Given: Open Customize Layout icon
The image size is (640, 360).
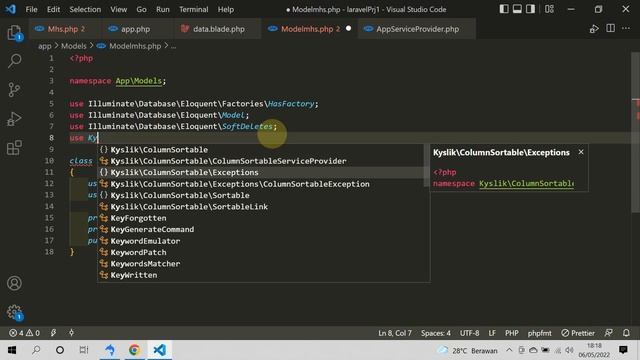Looking at the screenshot, I should point(549,9).
